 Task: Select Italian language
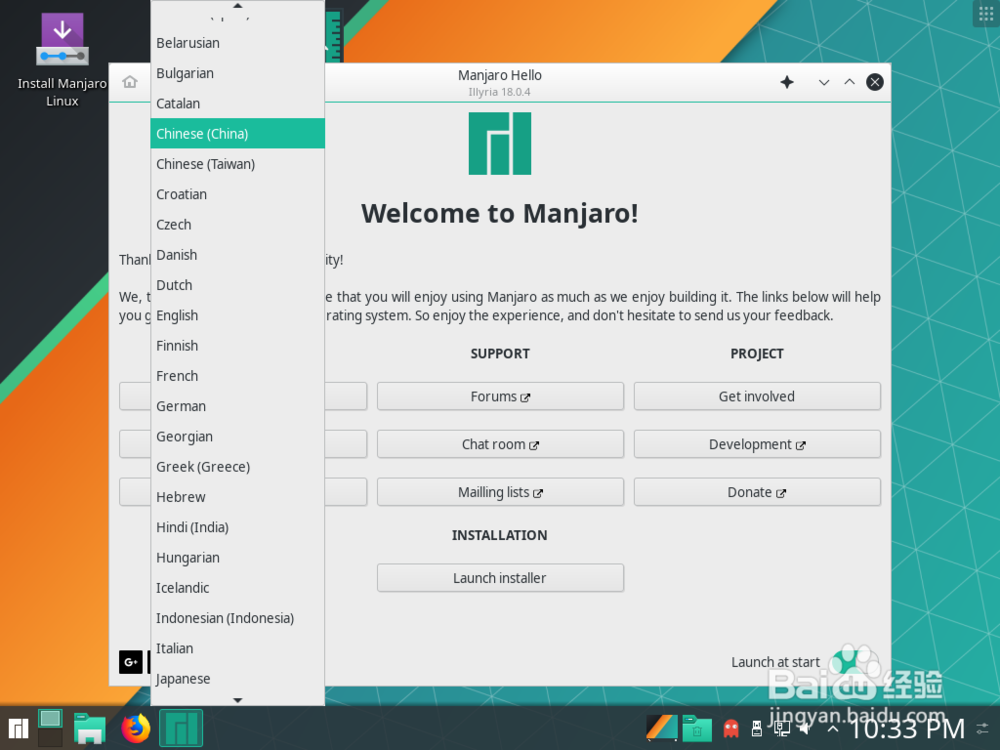(238, 649)
